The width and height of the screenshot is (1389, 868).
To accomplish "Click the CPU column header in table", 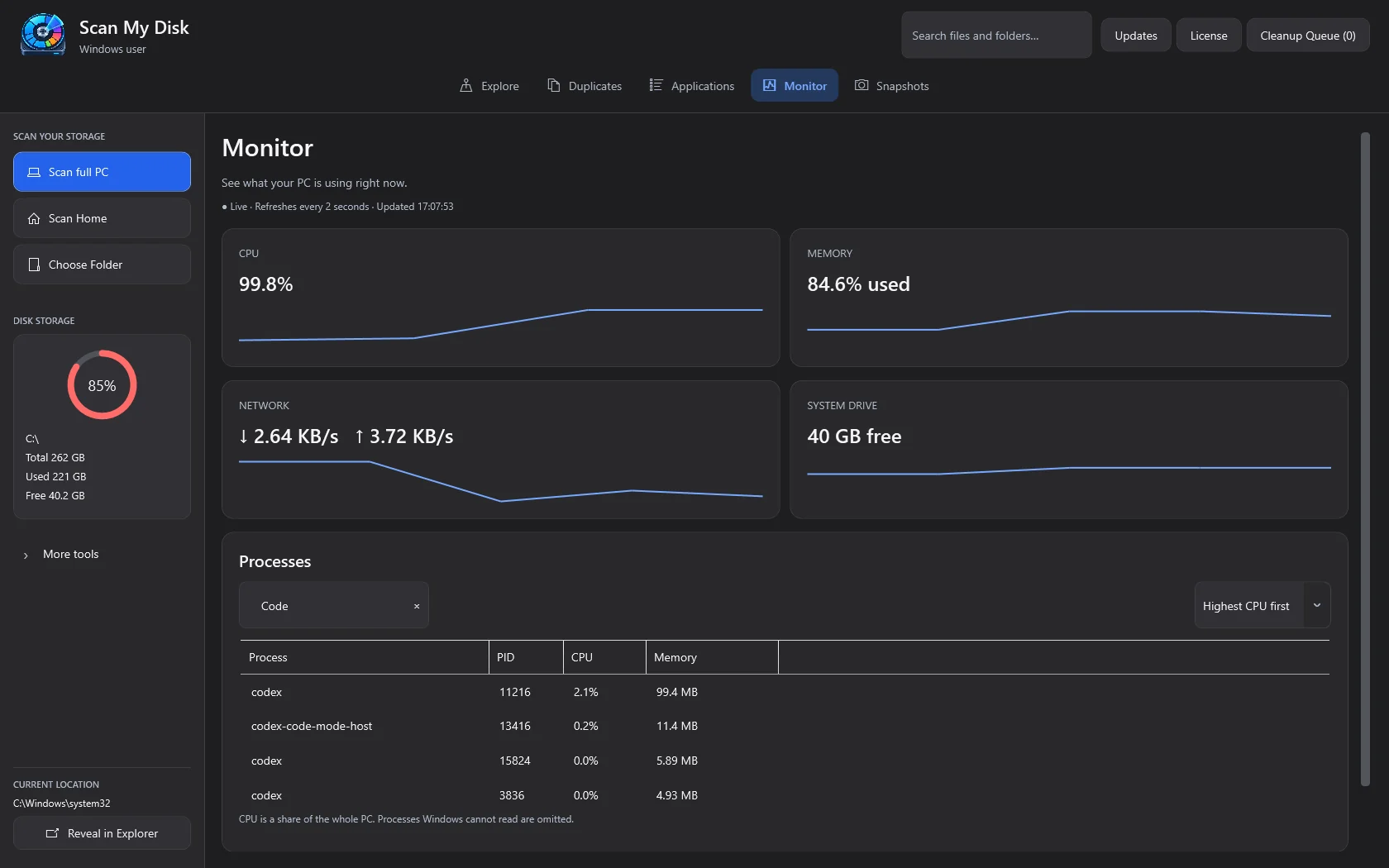I will coord(604,657).
